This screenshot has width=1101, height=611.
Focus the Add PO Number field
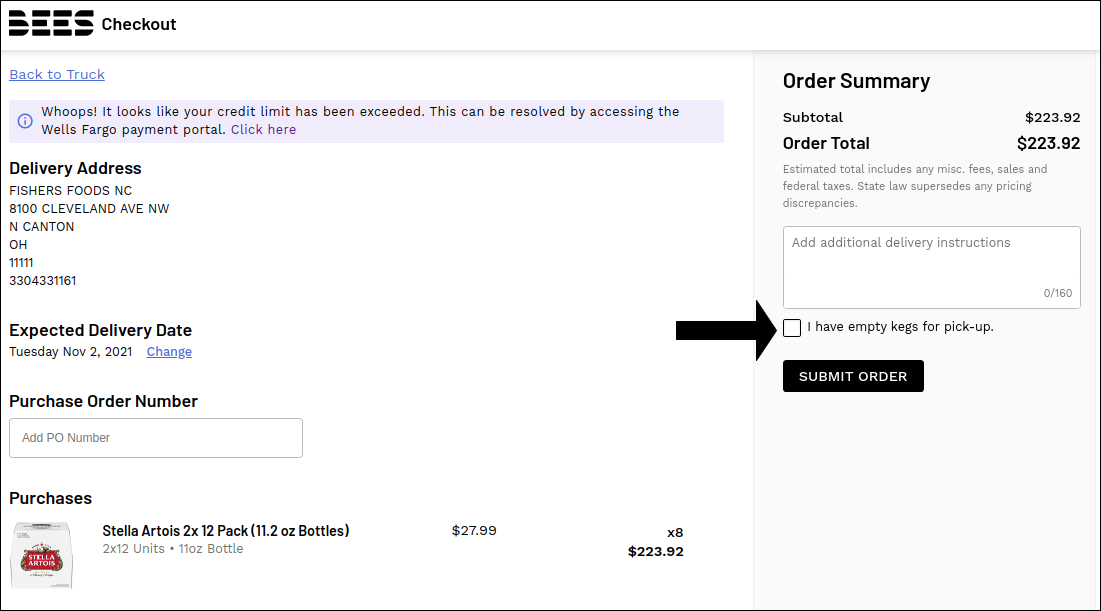click(x=156, y=438)
